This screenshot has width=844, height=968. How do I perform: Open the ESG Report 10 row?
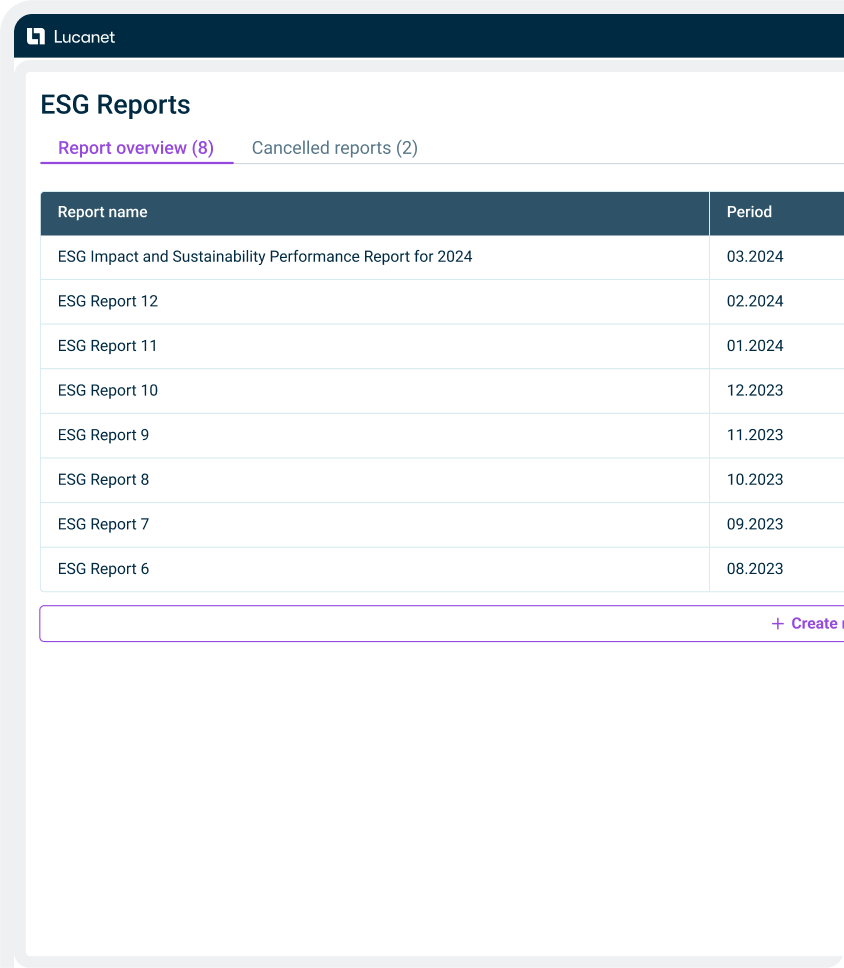coord(108,391)
